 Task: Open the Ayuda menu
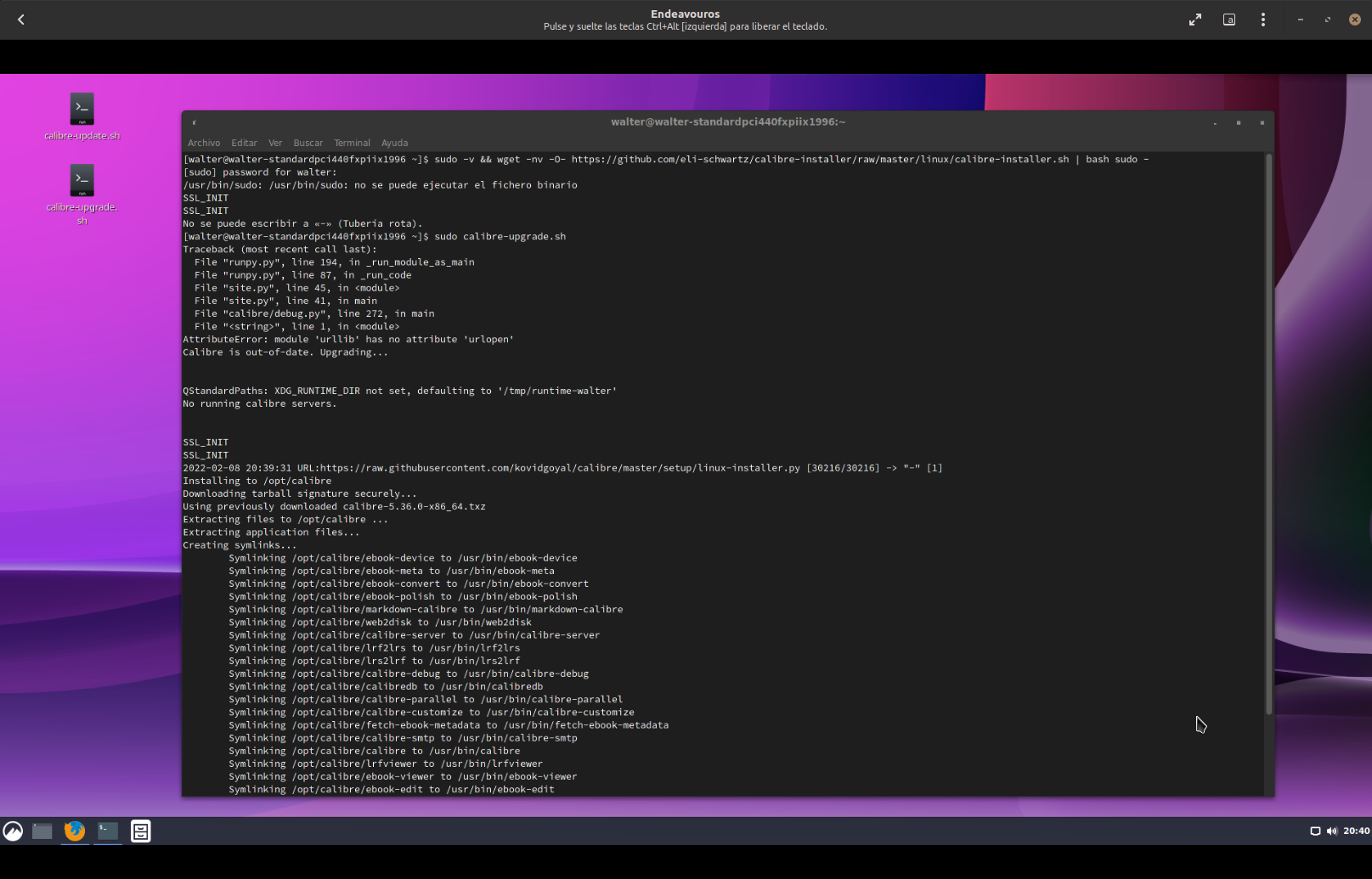coord(394,143)
